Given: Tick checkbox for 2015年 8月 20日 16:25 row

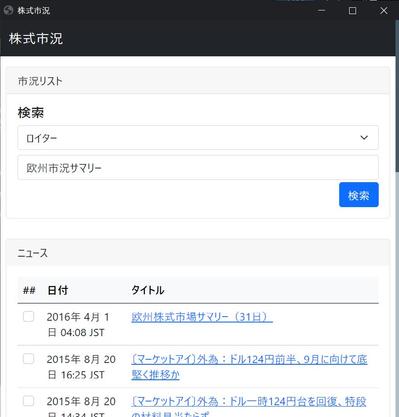Looking at the screenshot, I should click(28, 359).
